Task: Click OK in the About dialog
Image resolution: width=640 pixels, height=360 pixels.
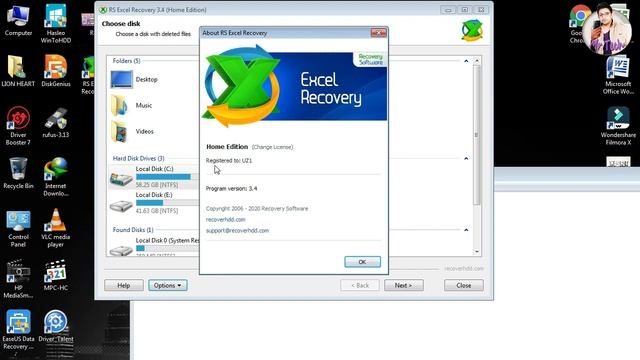Action: pos(362,262)
